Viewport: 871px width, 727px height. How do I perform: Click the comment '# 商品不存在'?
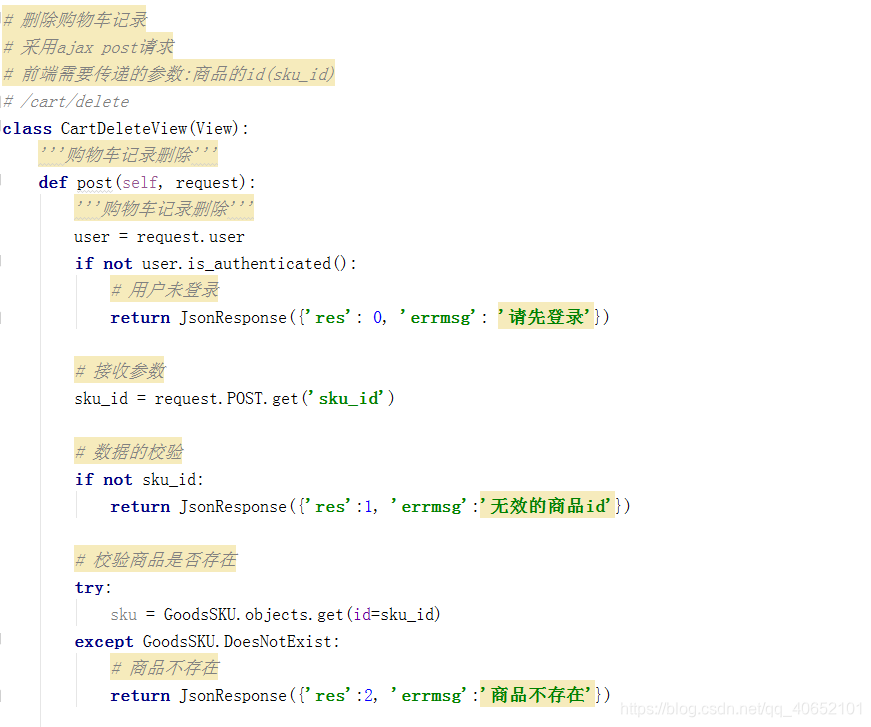pos(164,668)
